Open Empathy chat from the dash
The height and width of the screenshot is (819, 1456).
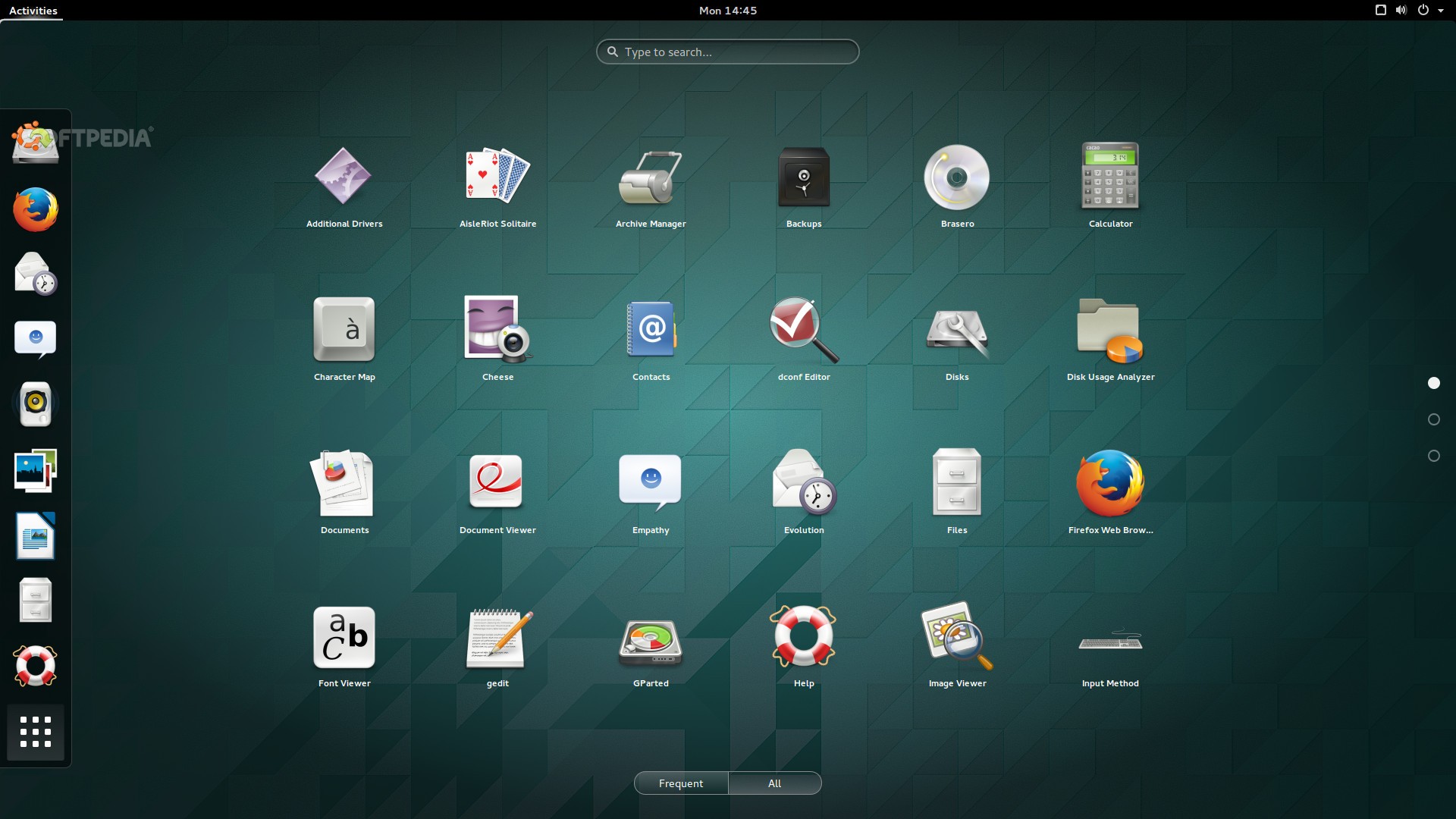pos(36,339)
